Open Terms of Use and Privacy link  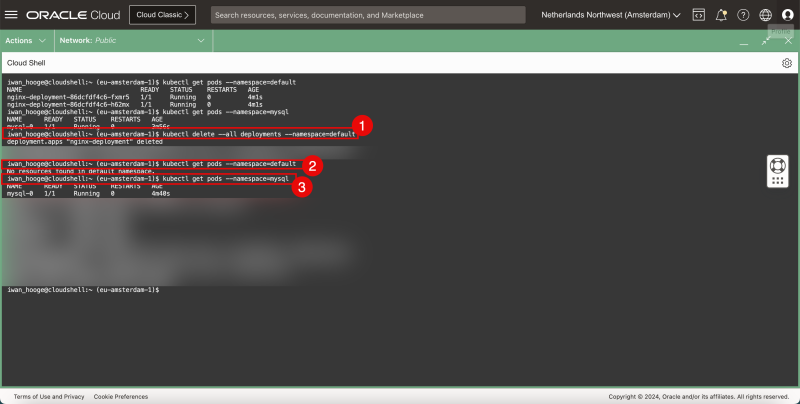point(49,396)
